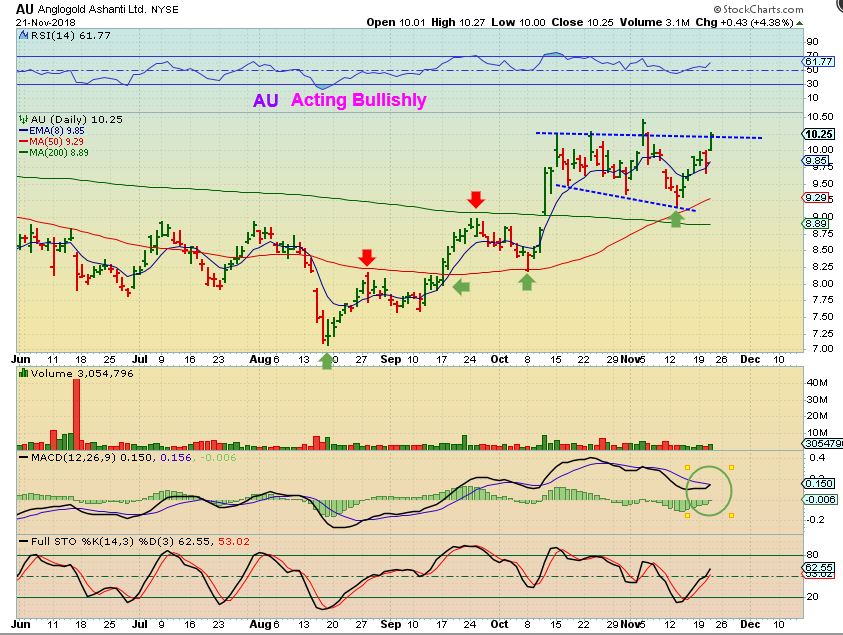This screenshot has width=843, height=635.
Task: Click the 90 RSI axis label
Action: pos(812,42)
